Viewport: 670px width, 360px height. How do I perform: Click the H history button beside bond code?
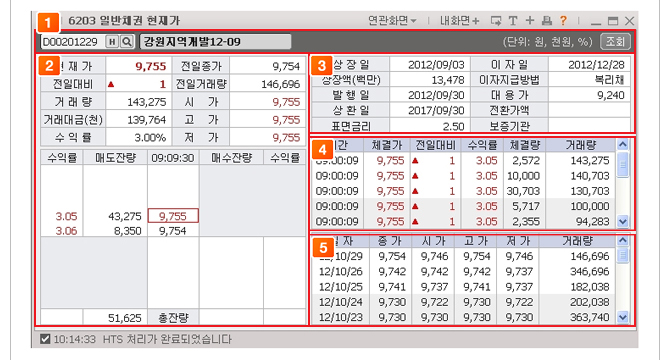coord(112,41)
